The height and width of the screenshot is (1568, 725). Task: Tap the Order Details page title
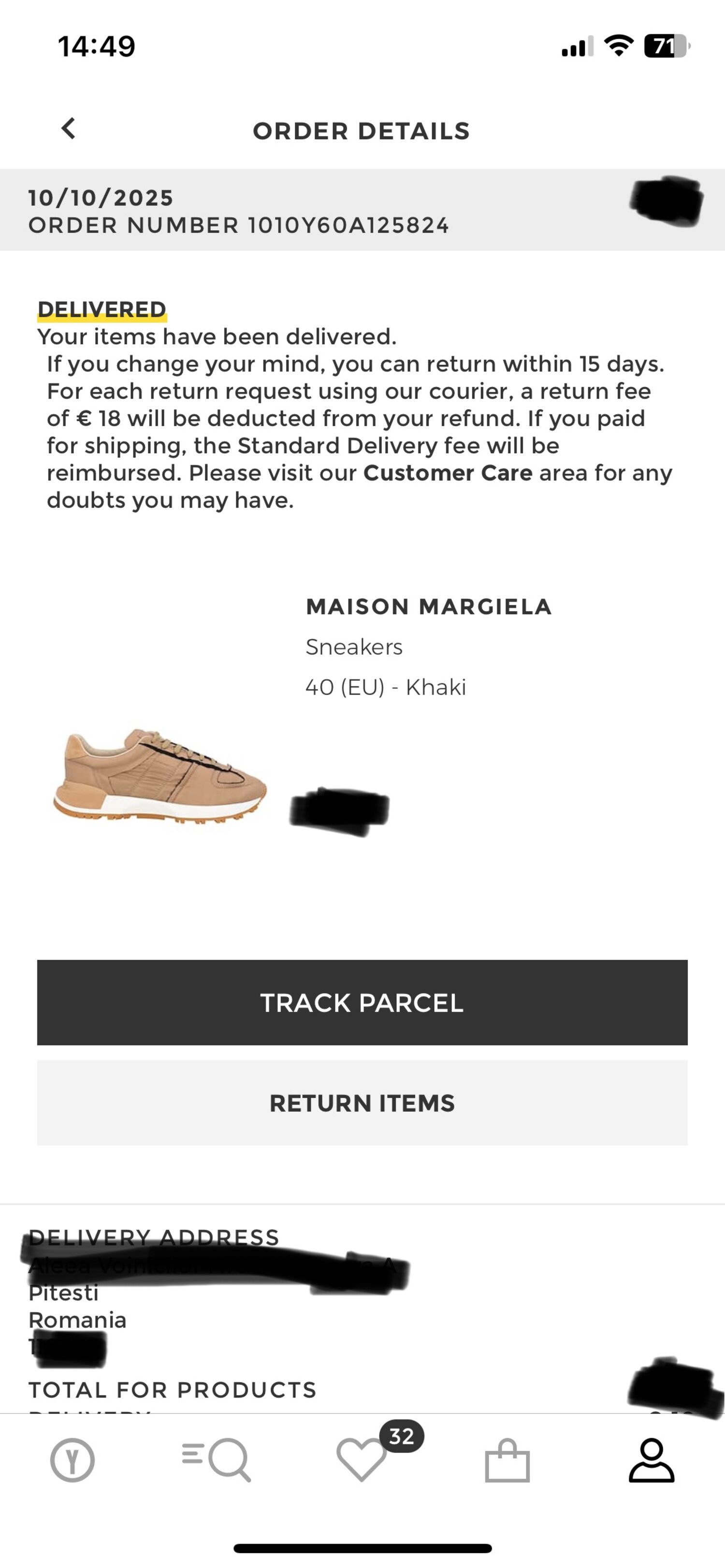(361, 131)
